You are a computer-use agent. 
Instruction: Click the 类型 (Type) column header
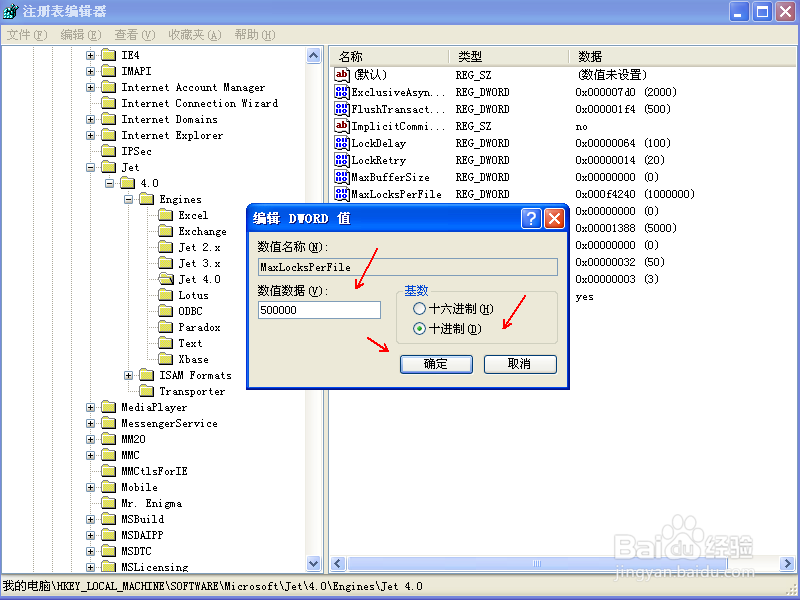509,56
